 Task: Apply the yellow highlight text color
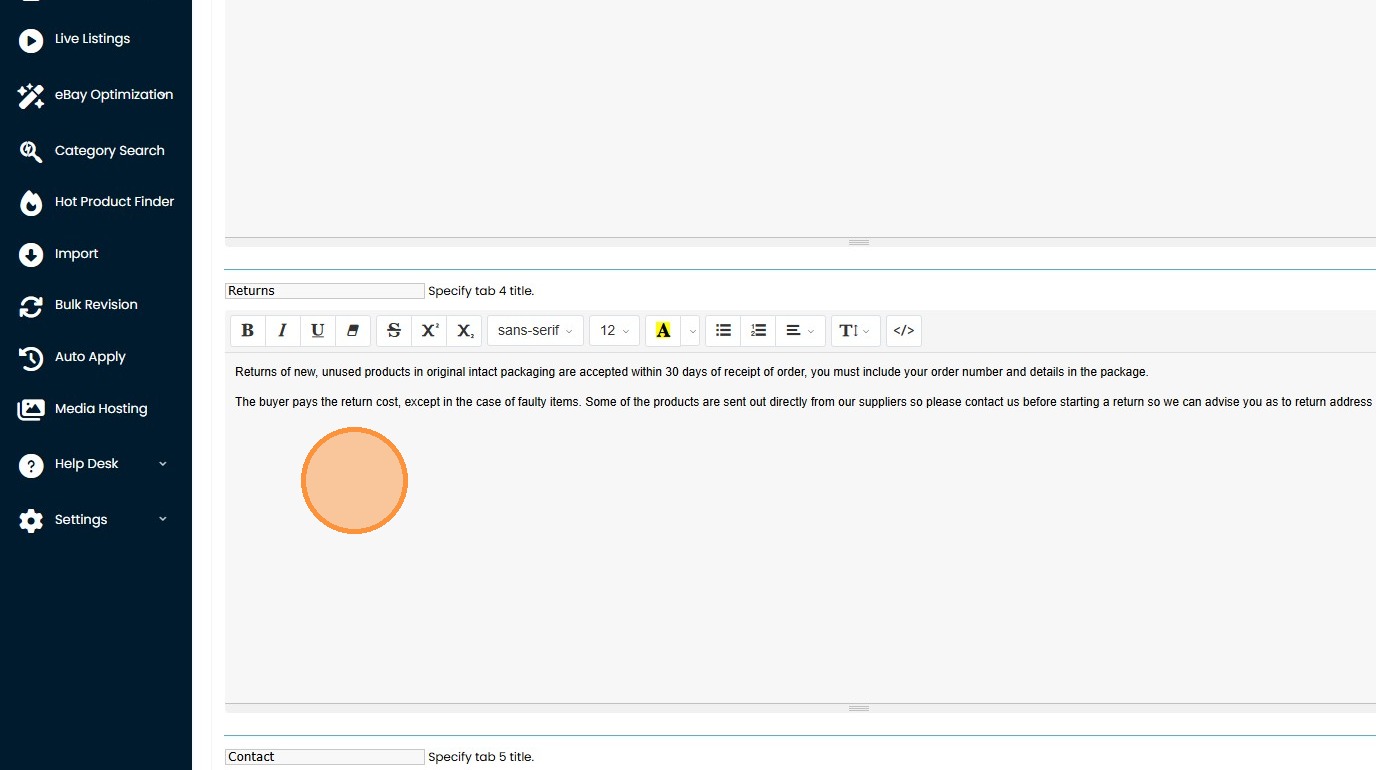tap(663, 331)
